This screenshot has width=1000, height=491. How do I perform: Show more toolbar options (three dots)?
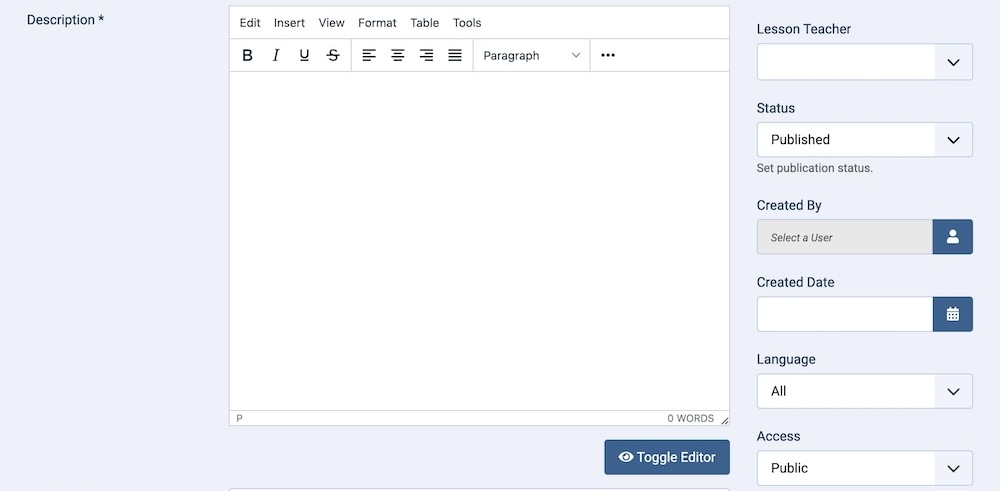tap(608, 56)
